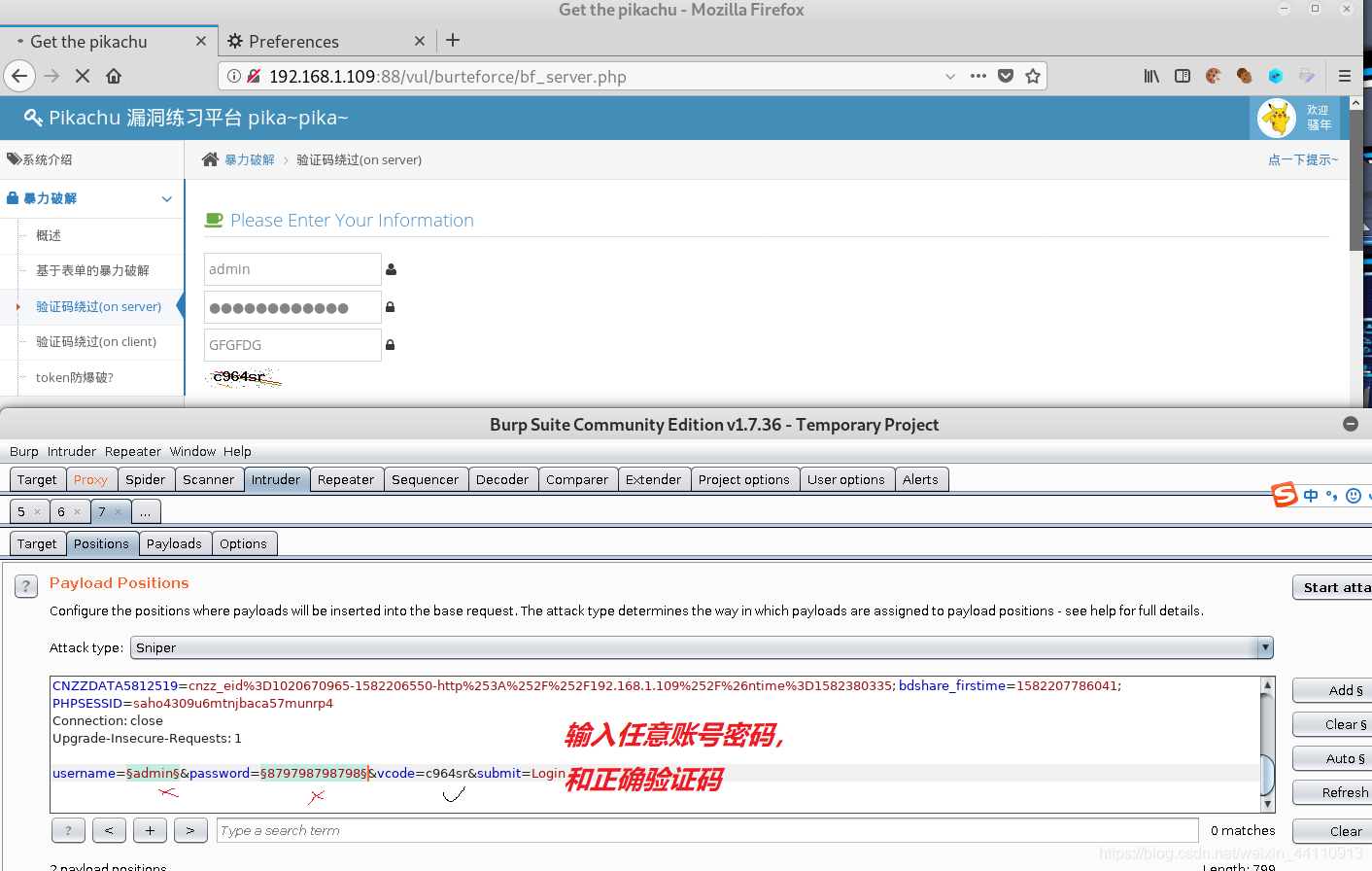This screenshot has width=1372, height=871.
Task: Open the Firefox home page icon
Action: coord(114,76)
